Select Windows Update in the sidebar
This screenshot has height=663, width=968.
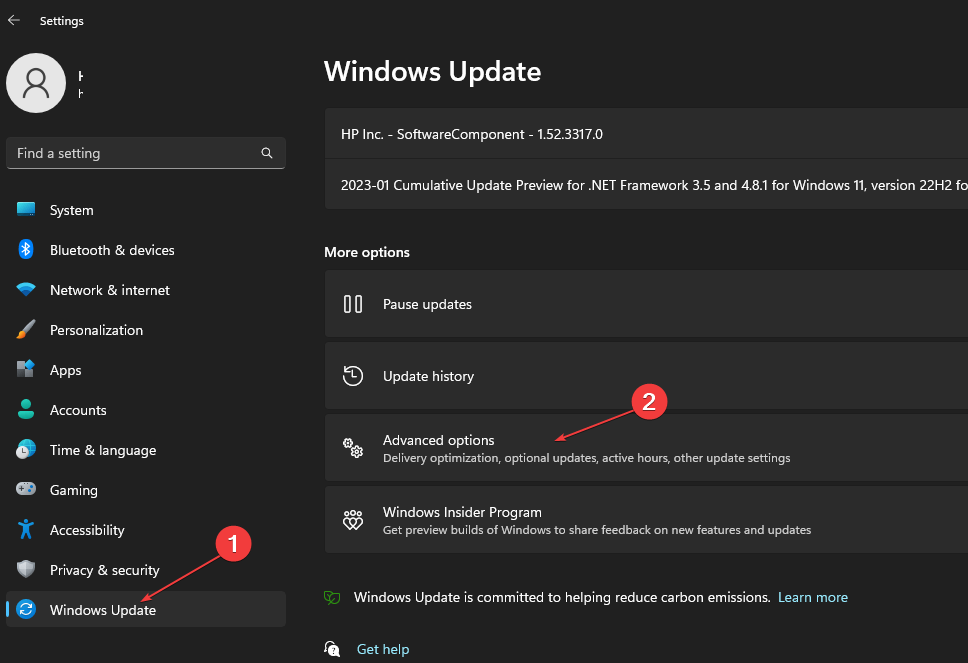click(x=102, y=610)
